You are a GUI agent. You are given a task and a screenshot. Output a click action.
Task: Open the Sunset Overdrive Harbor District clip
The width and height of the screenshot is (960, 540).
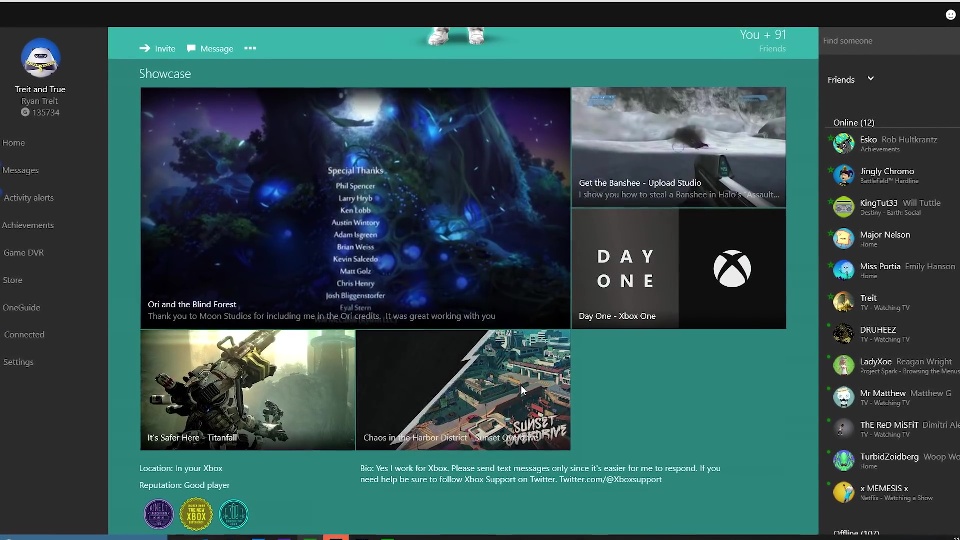(x=463, y=390)
